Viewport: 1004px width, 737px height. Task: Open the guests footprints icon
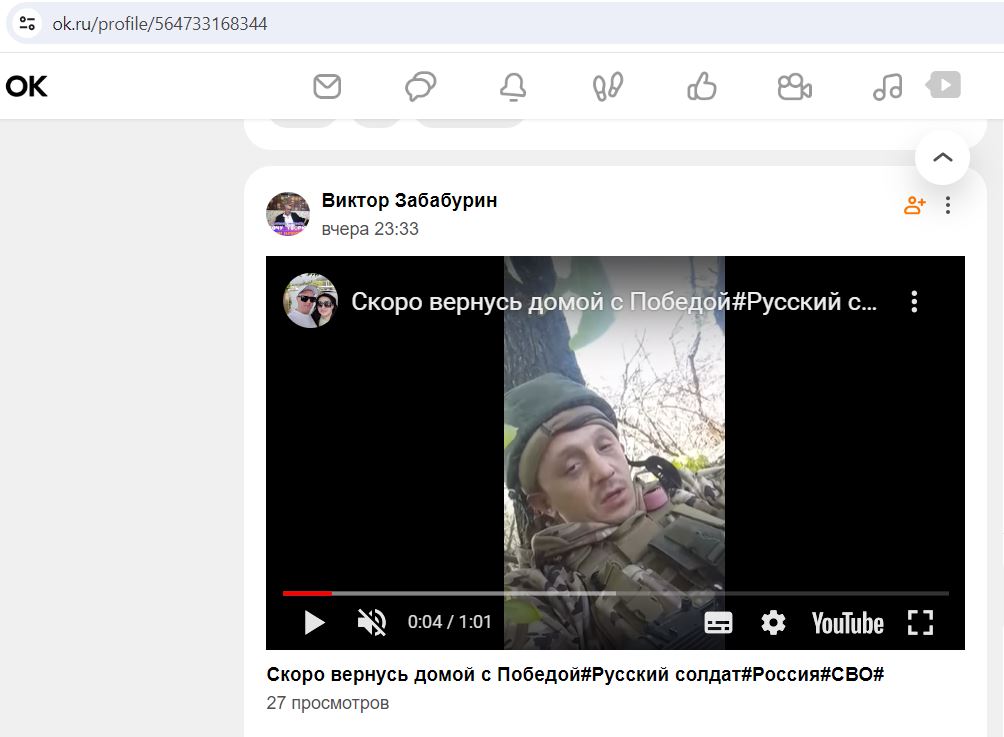pos(608,86)
